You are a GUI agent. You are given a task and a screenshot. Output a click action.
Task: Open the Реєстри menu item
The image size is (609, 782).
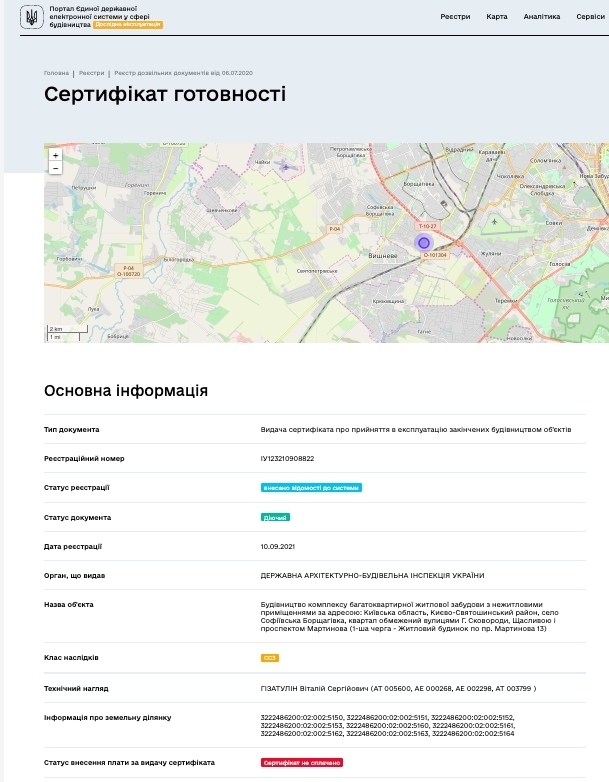tap(455, 16)
